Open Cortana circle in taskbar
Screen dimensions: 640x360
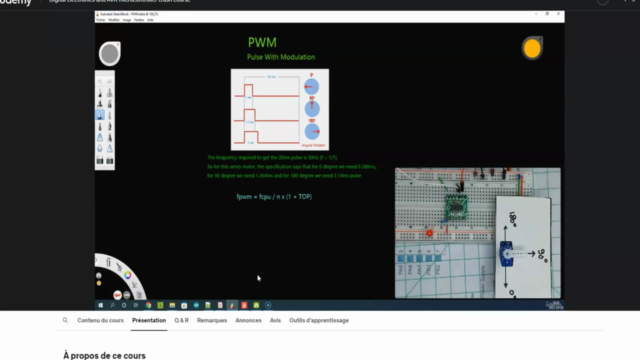coord(124,305)
